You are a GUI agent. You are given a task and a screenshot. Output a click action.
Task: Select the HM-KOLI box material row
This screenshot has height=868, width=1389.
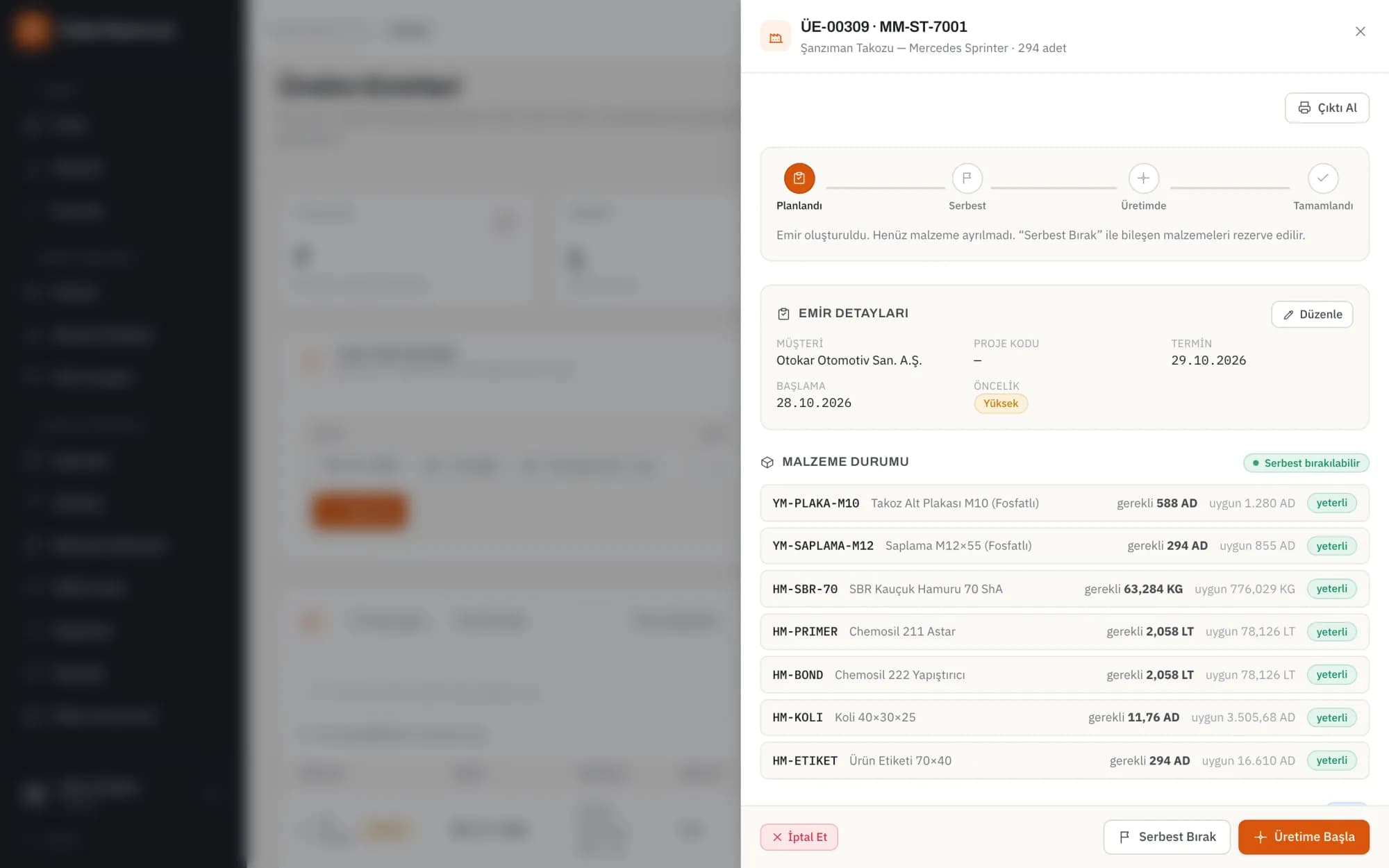coord(1065,717)
